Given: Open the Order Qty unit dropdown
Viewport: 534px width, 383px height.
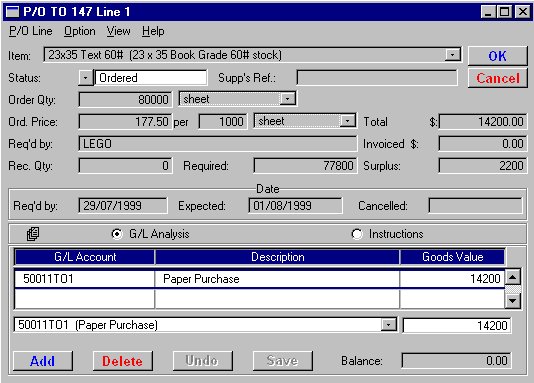Looking at the screenshot, I should (288, 99).
